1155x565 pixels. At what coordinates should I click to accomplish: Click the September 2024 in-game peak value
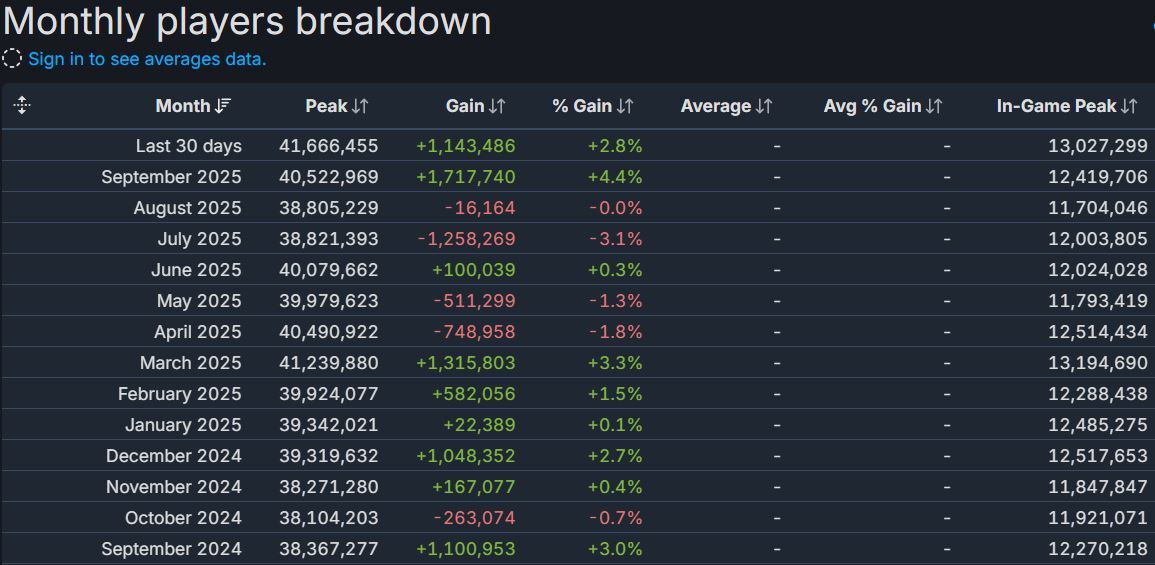pyautogui.click(x=1097, y=549)
